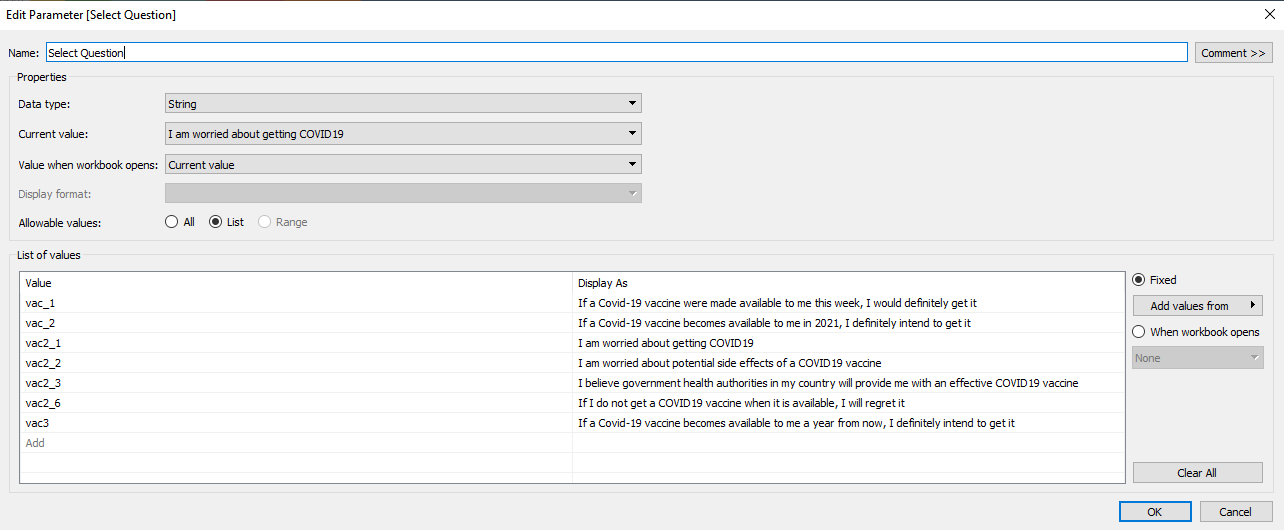
Task: Open the Add values from menu
Action: pos(1197,306)
